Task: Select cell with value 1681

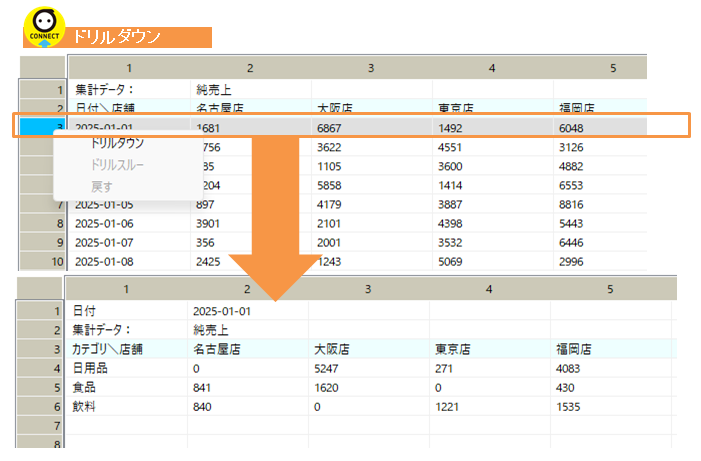Action: (251, 128)
